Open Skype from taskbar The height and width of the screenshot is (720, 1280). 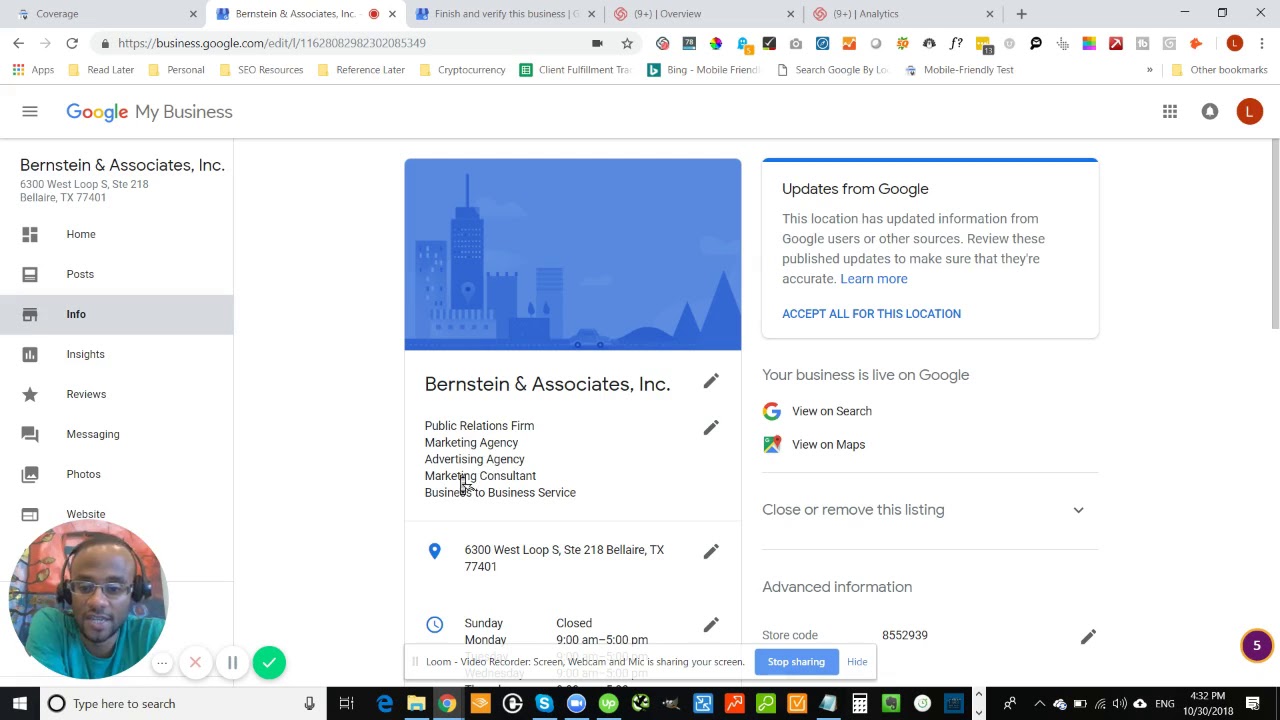click(x=544, y=704)
